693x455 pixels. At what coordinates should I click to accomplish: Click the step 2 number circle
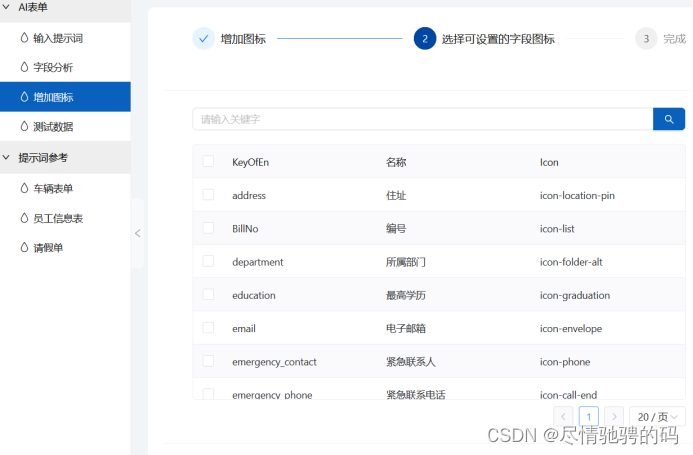tap(425, 38)
